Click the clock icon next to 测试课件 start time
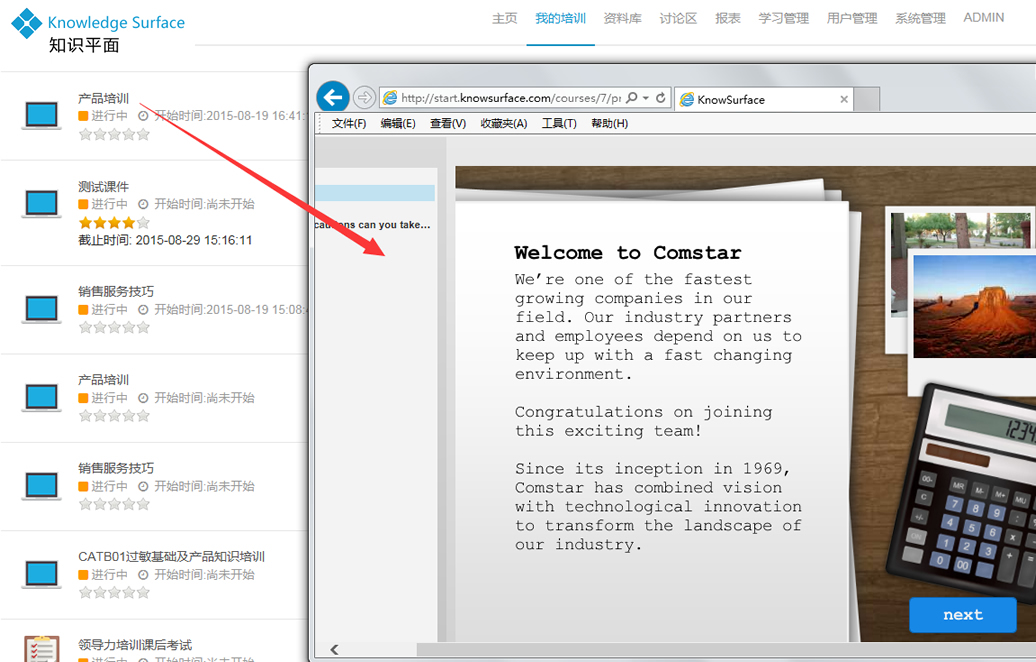This screenshot has height=662, width=1036. coord(143,204)
